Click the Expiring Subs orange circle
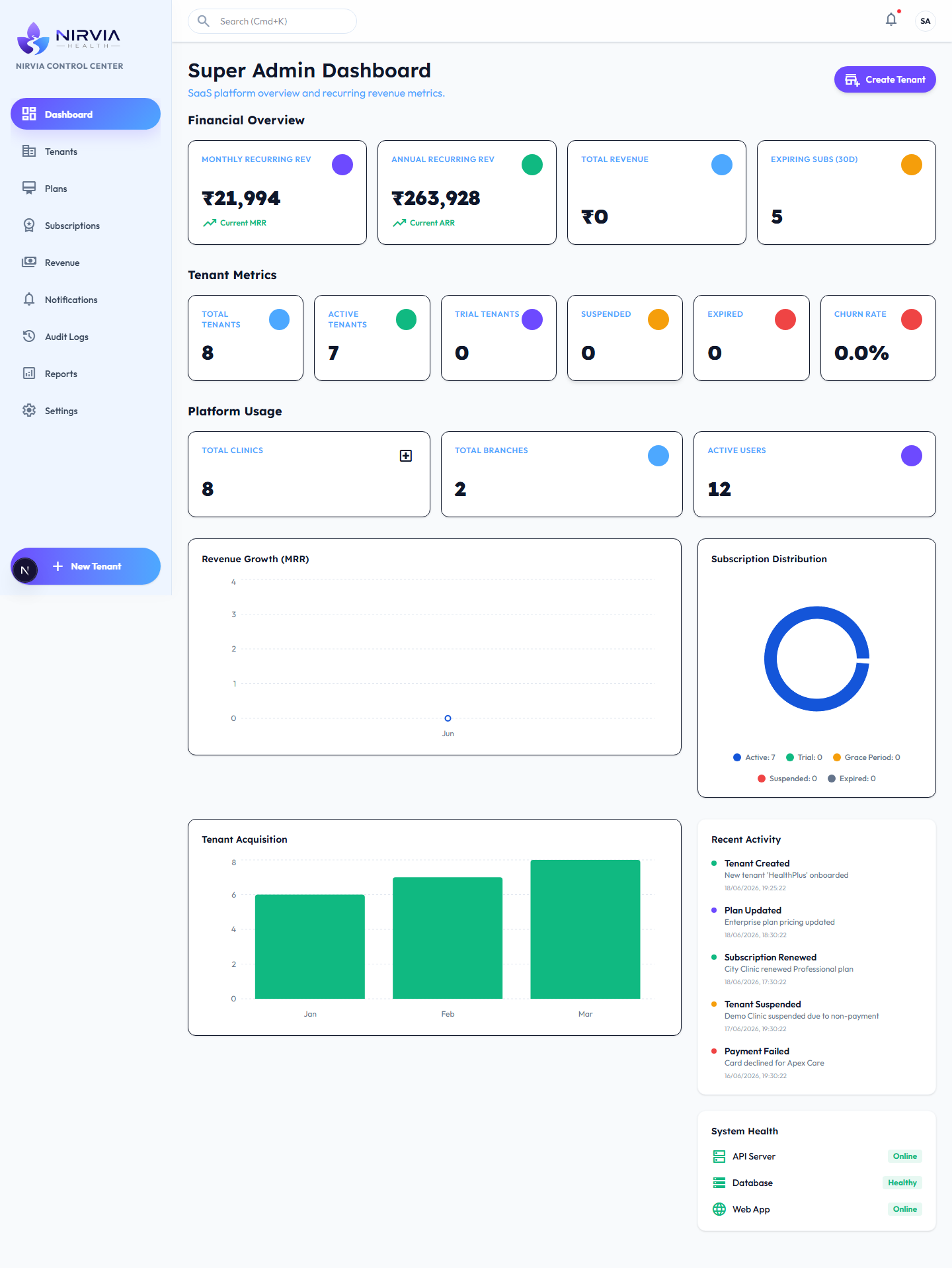Screen dimensions: 952x1268 point(912,165)
